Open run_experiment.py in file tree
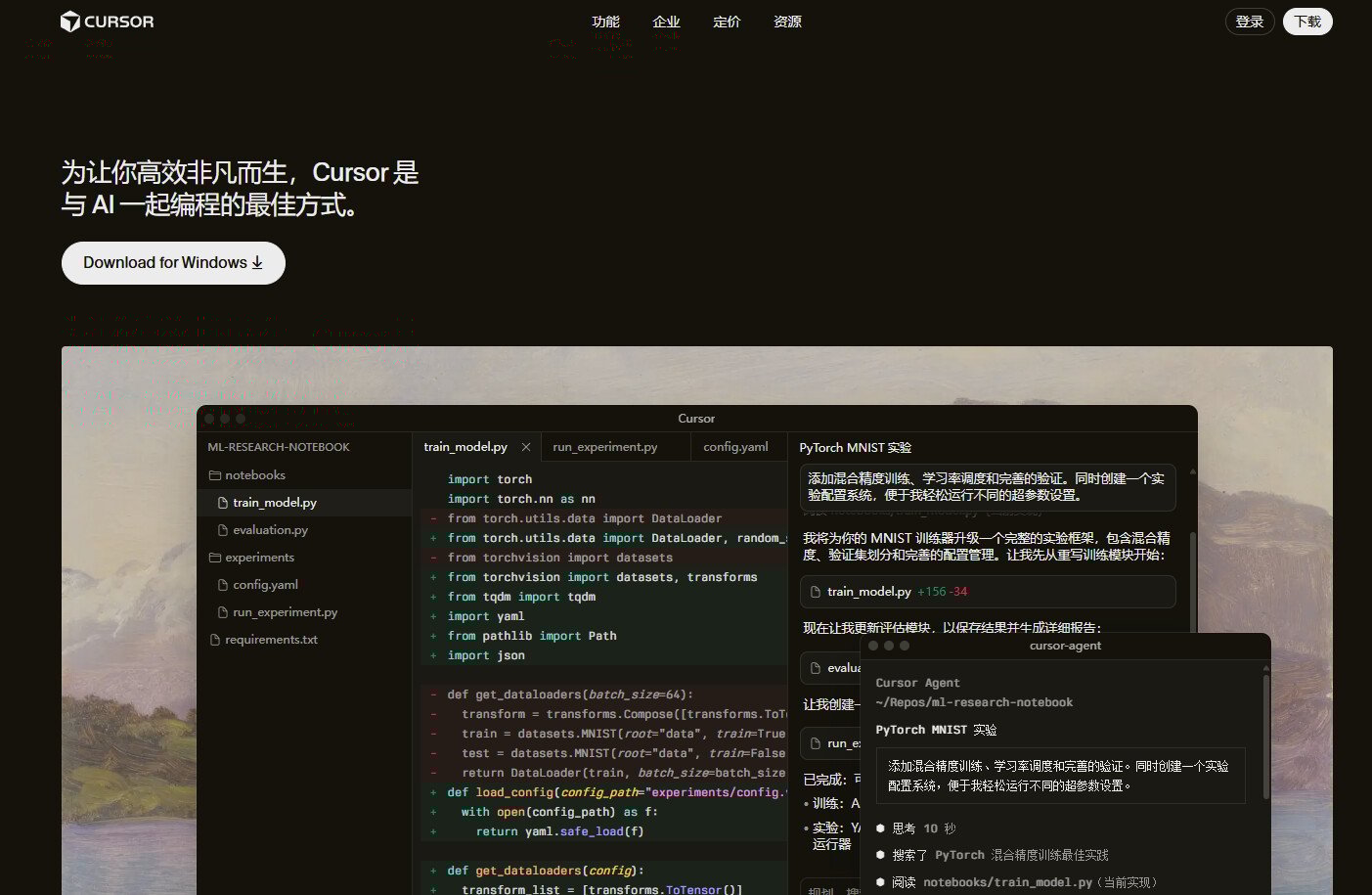 [x=304, y=612]
